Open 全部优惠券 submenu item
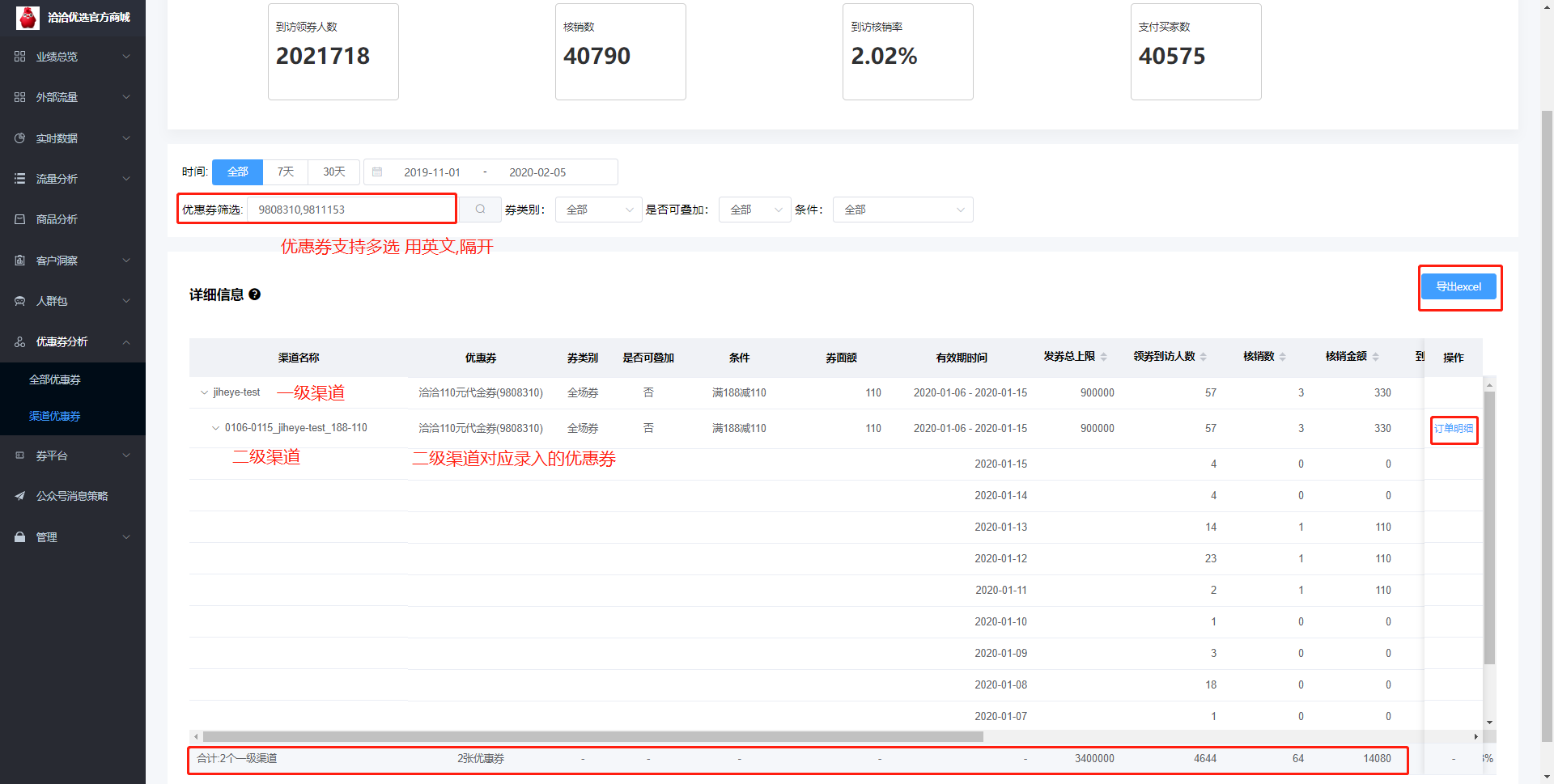This screenshot has width=1554, height=784. click(x=55, y=379)
